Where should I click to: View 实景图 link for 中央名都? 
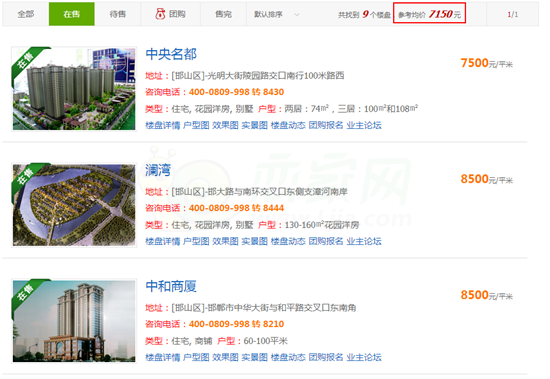pos(255,125)
